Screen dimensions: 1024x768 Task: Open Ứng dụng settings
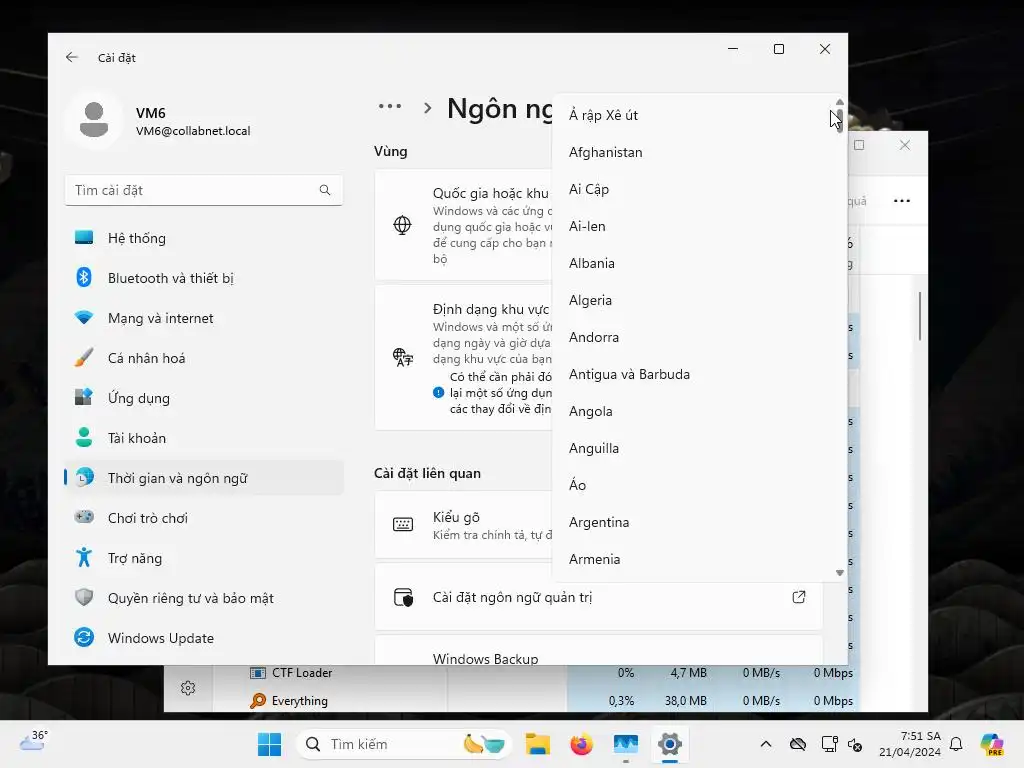coord(204,398)
